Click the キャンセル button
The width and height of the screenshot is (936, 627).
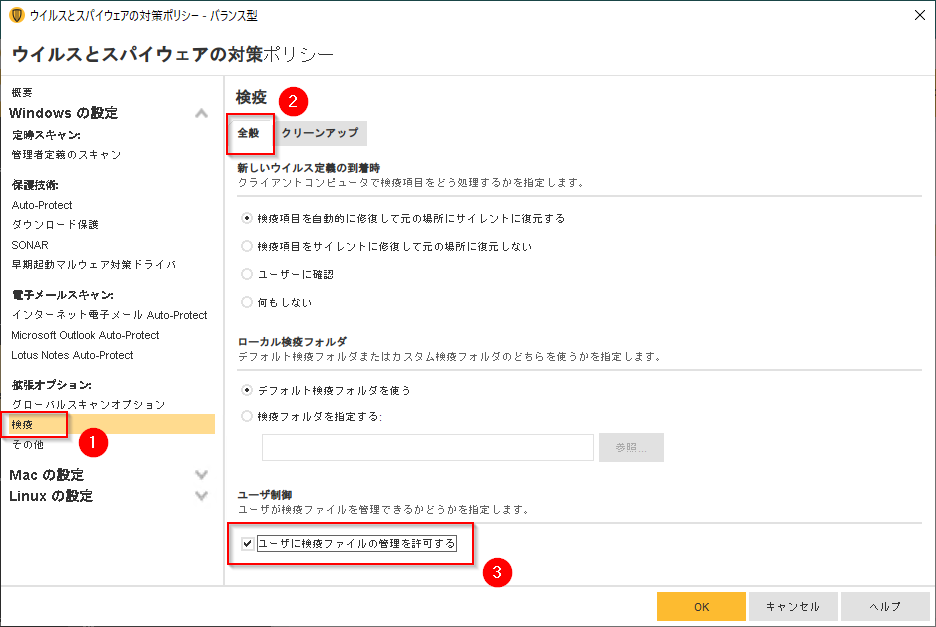[x=792, y=607]
